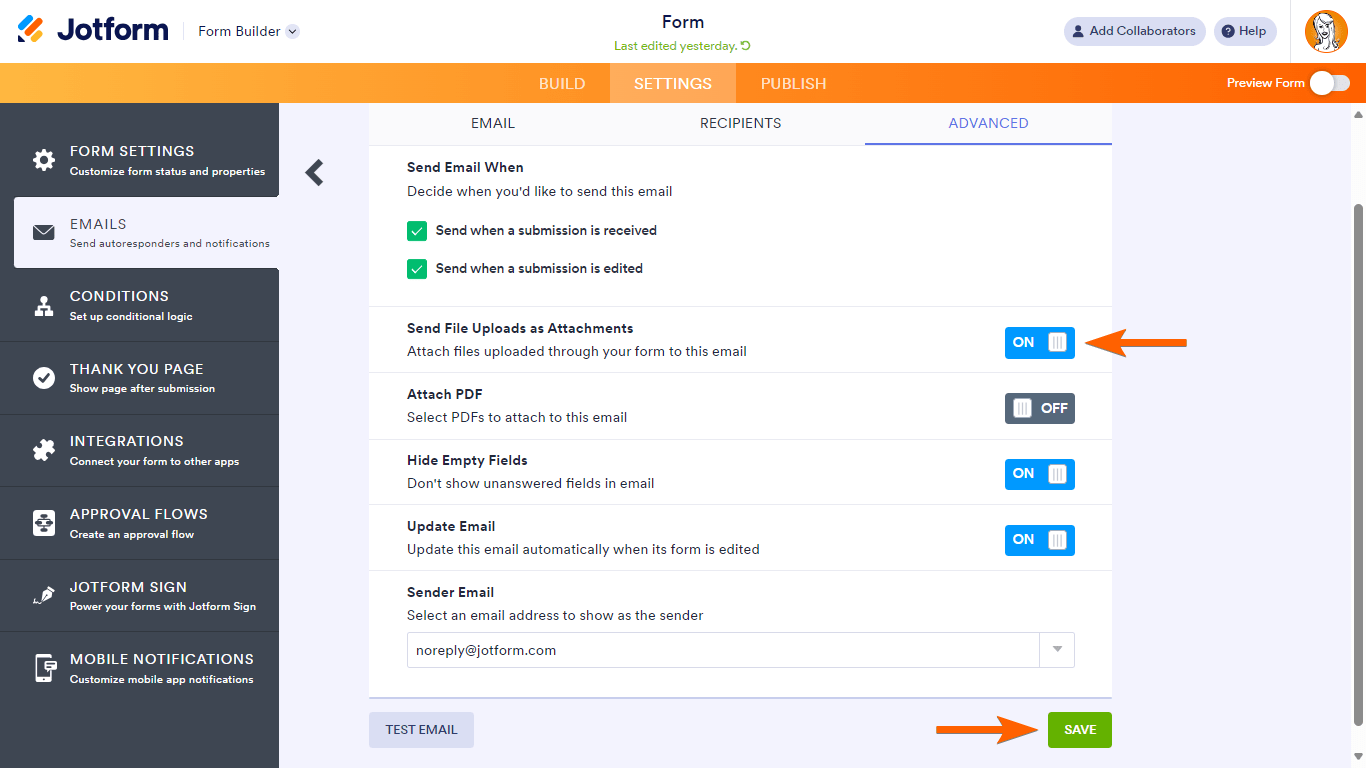1366x768 pixels.
Task: Select the Advanced tab
Action: (989, 124)
